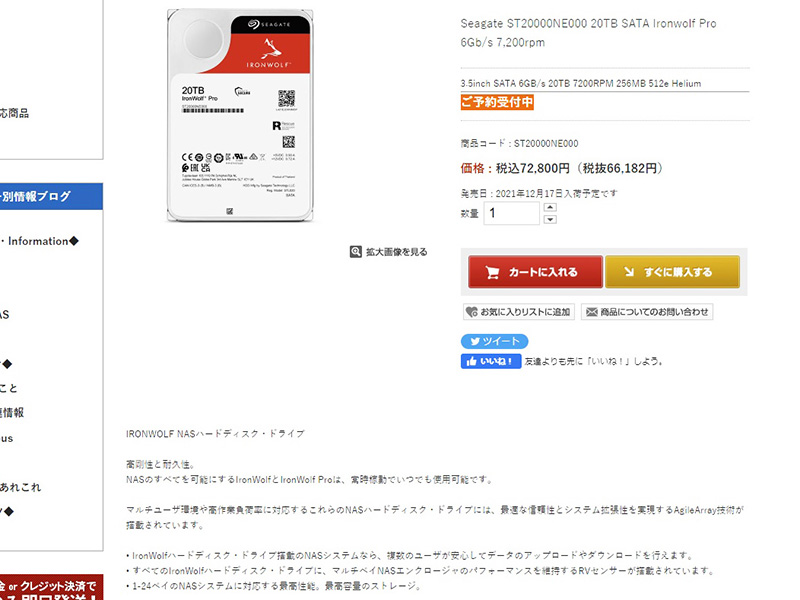The width and height of the screenshot is (800, 600).
Task: Add to favorites list お気に入りリストに追加
Action: coord(519,312)
